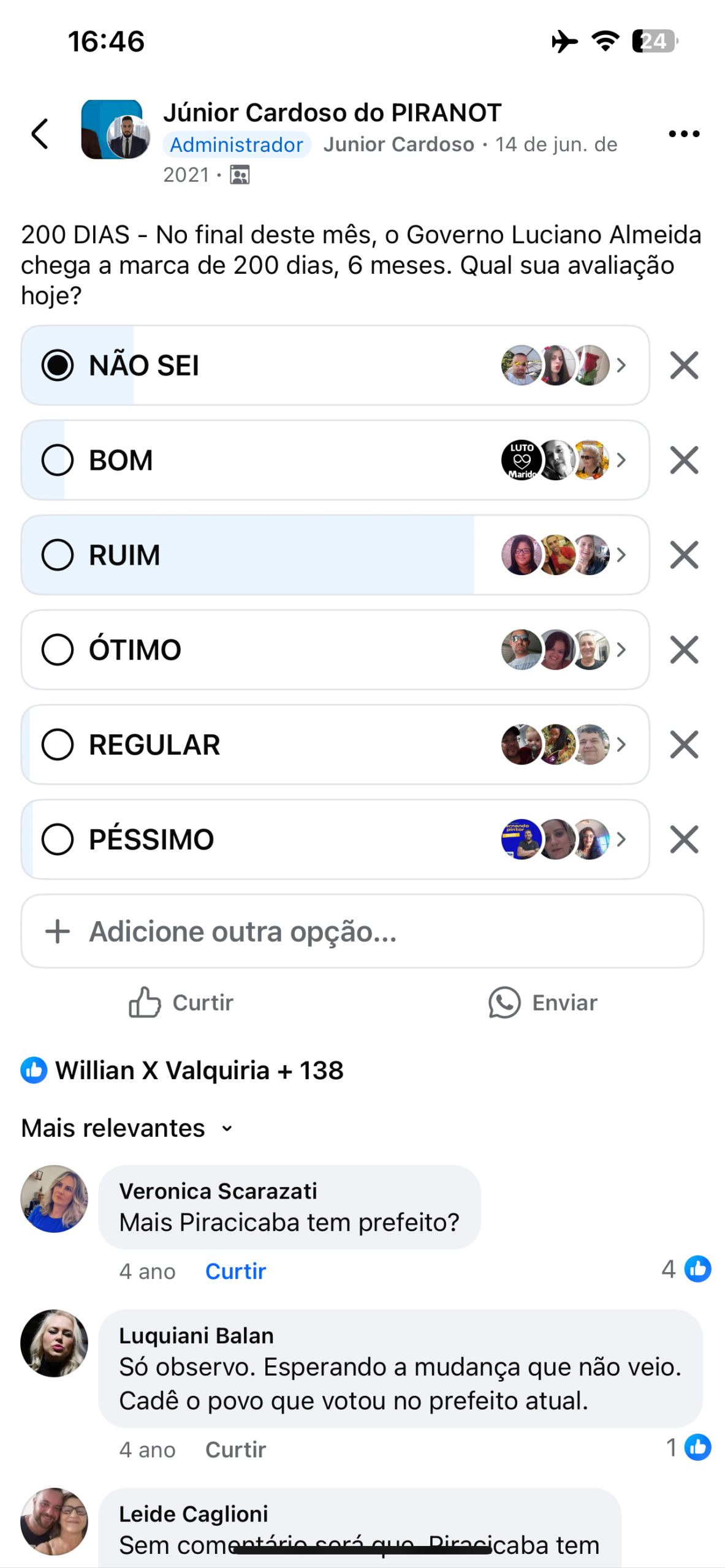Open the three-dots post options menu
The image size is (725, 1568).
(x=683, y=134)
